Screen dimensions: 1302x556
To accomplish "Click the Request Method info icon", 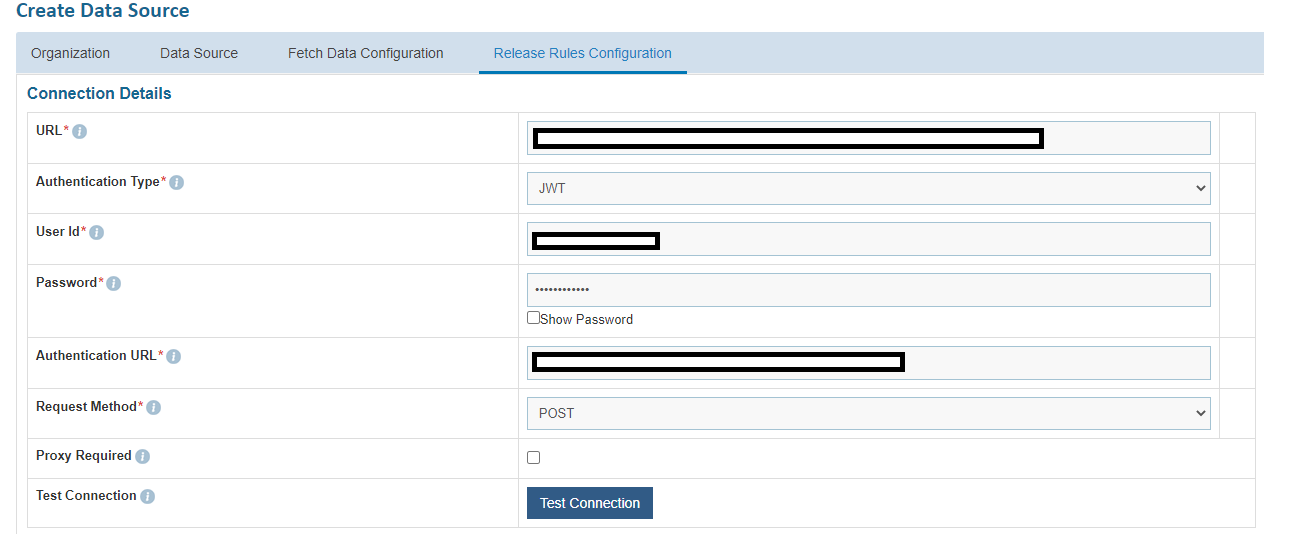I will pos(154,408).
